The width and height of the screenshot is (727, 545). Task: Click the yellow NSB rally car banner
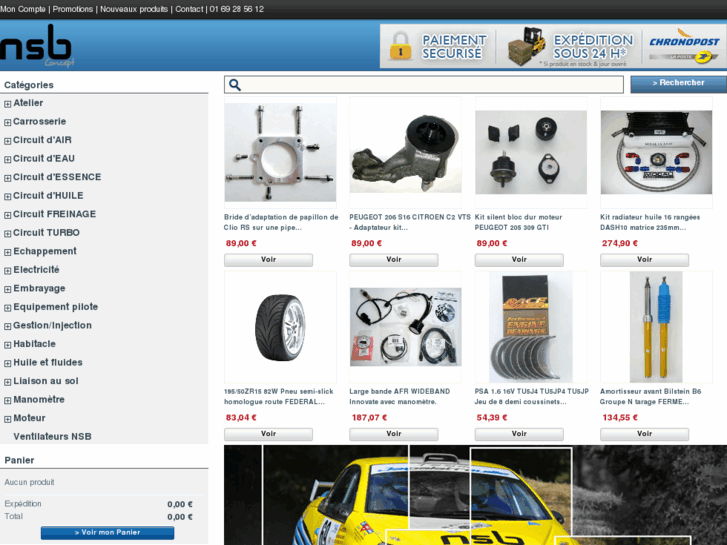(475, 495)
